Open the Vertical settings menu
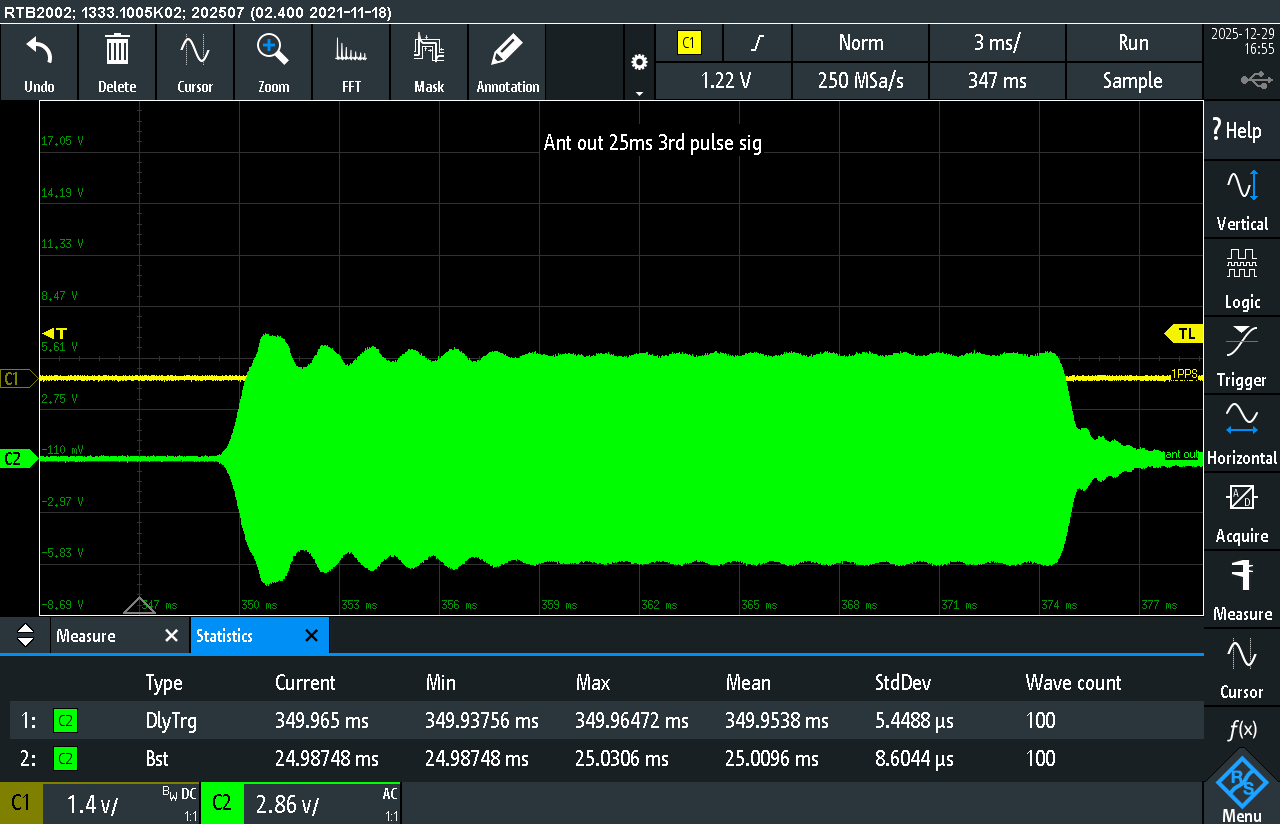The width and height of the screenshot is (1280, 824). (1241, 200)
